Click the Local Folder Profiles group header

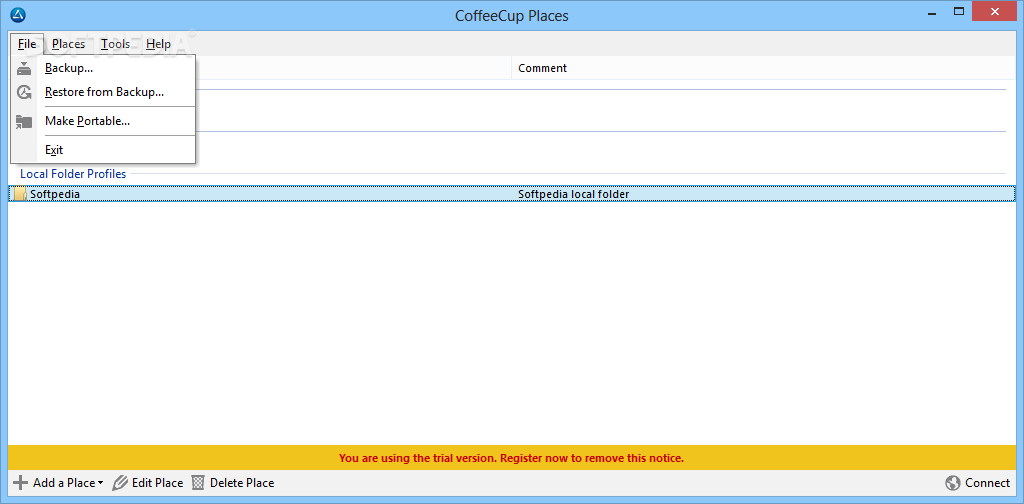point(73,174)
